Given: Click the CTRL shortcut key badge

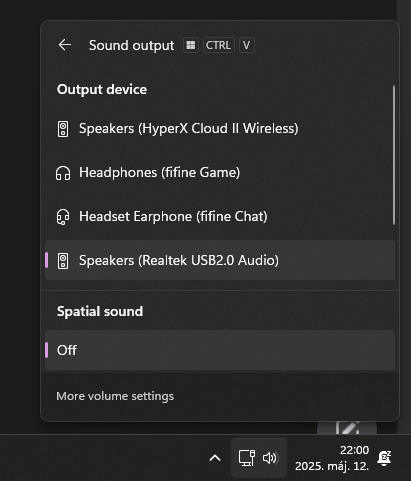Looking at the screenshot, I should 218,45.
